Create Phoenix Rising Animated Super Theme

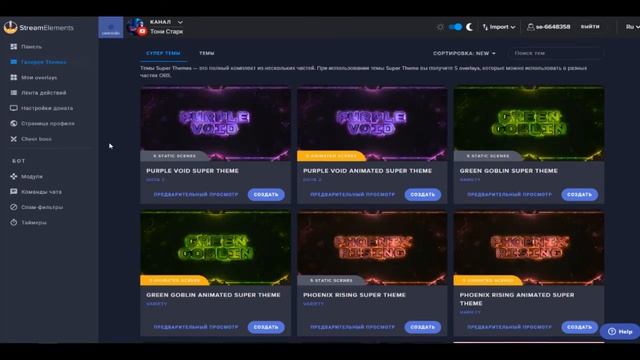click(580, 327)
